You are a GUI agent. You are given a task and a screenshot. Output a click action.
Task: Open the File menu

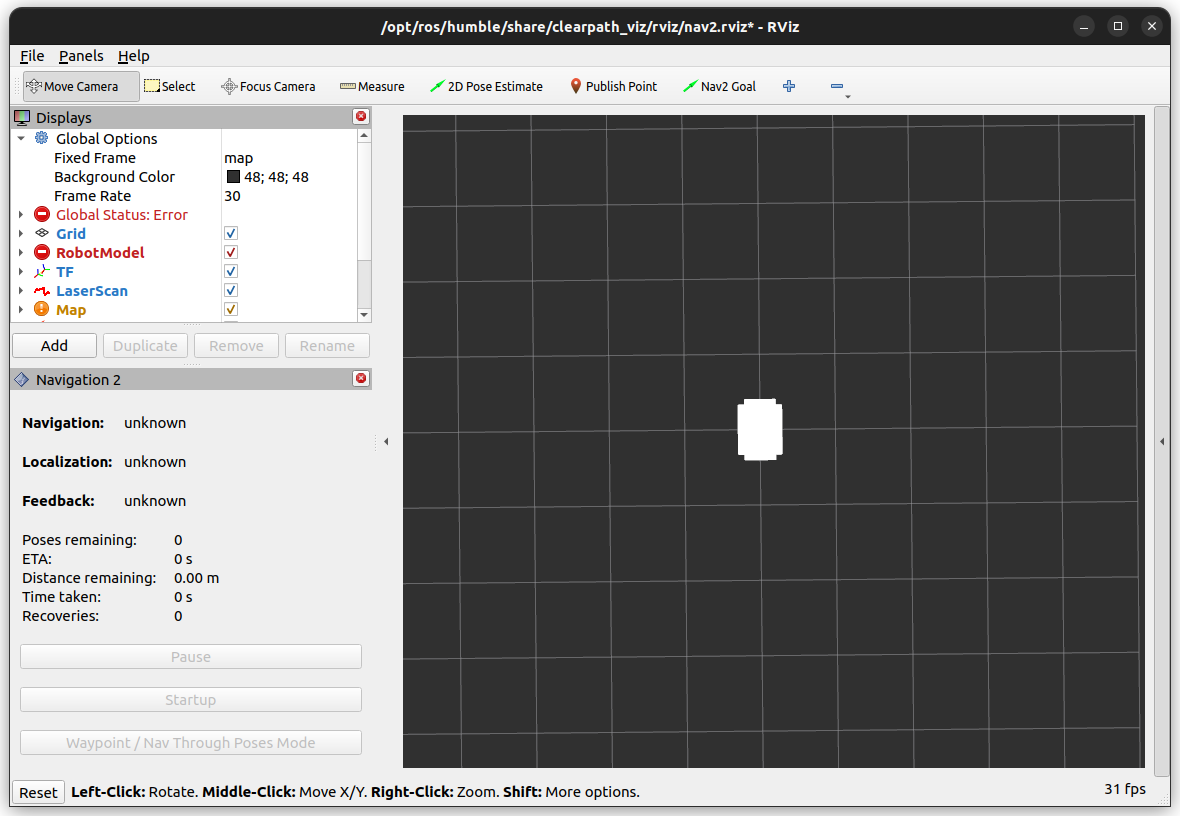click(x=32, y=56)
